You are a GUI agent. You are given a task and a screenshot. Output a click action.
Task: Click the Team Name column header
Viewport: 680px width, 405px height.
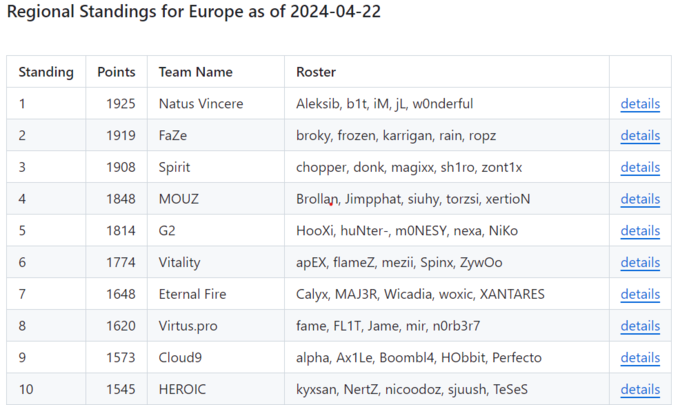pos(196,72)
